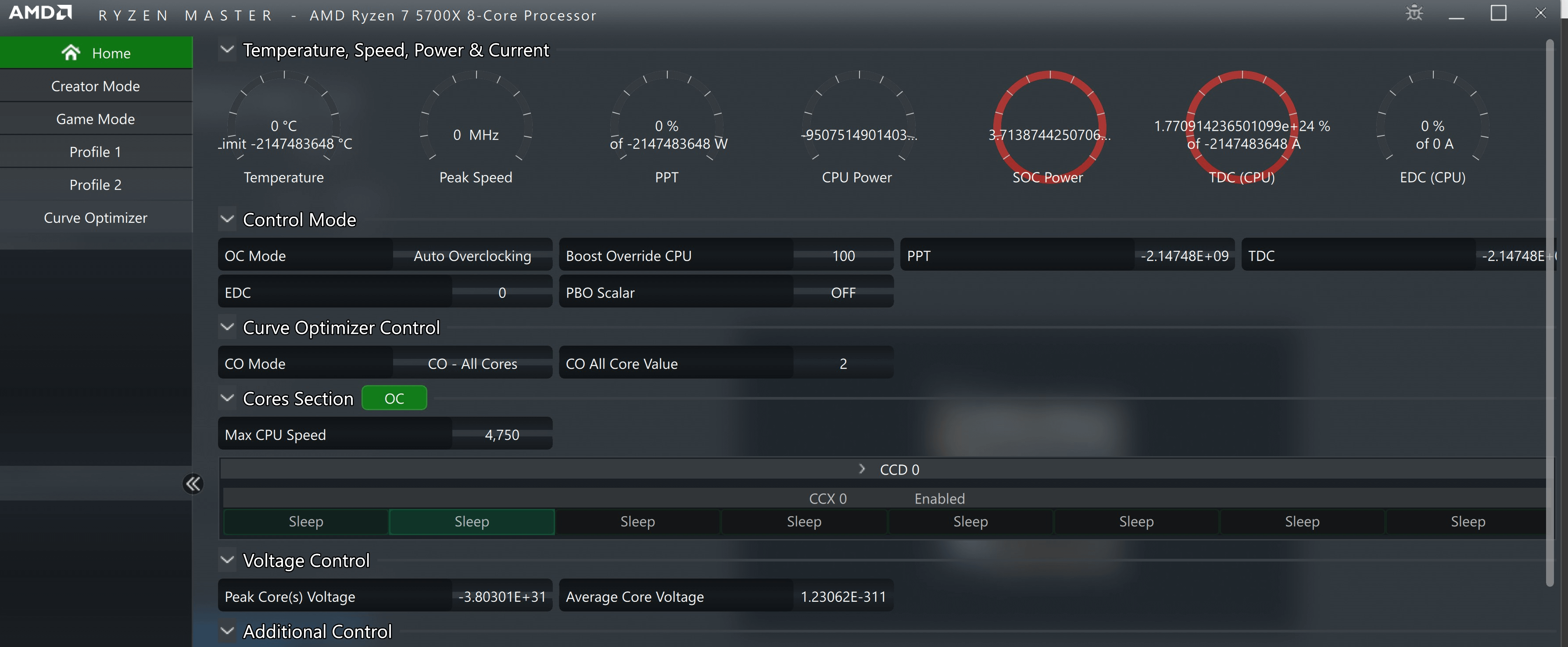Click the Temperature gauge
This screenshot has height=647, width=1568.
coord(284,127)
